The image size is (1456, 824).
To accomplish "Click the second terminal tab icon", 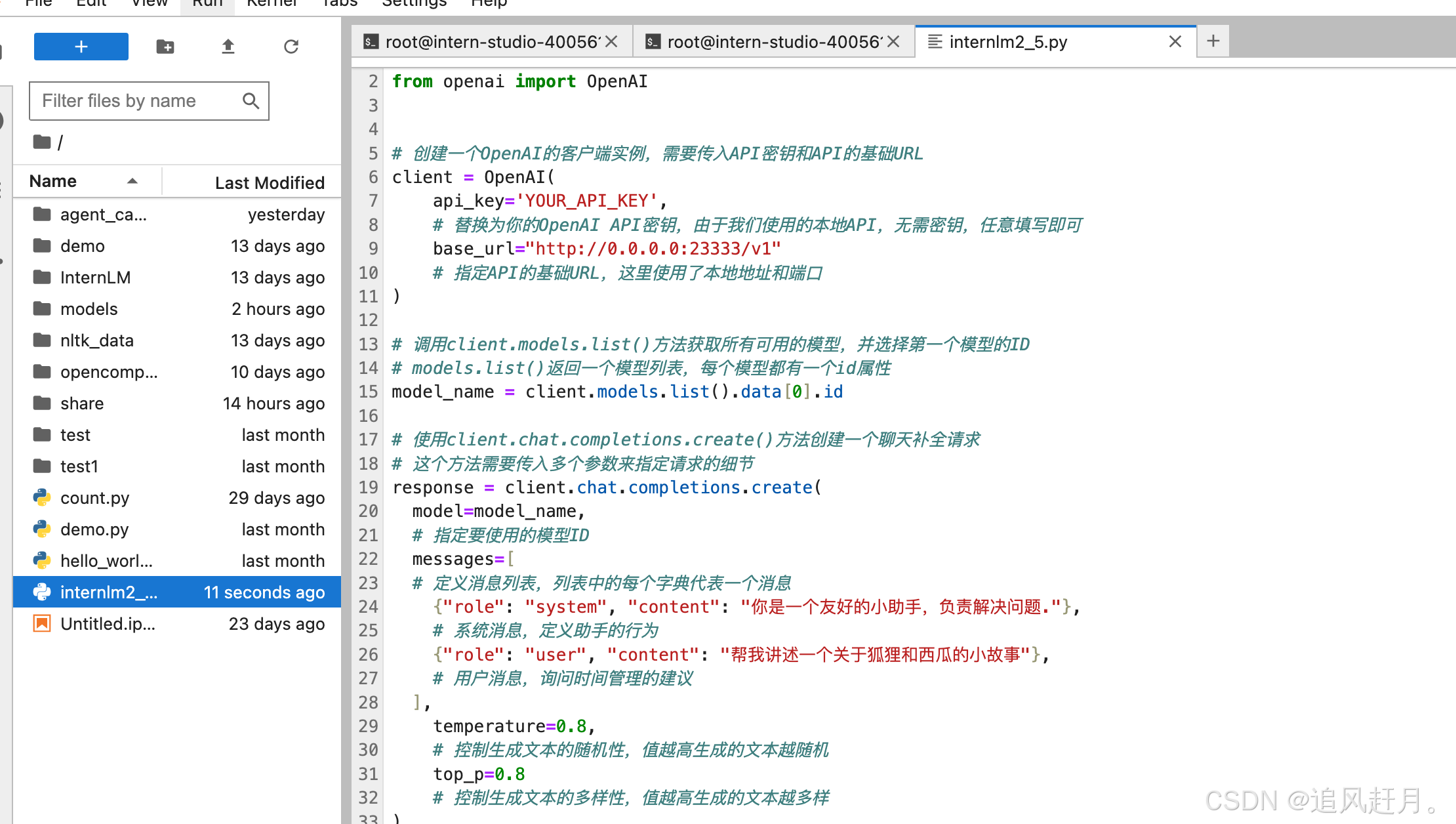I will 653,42.
